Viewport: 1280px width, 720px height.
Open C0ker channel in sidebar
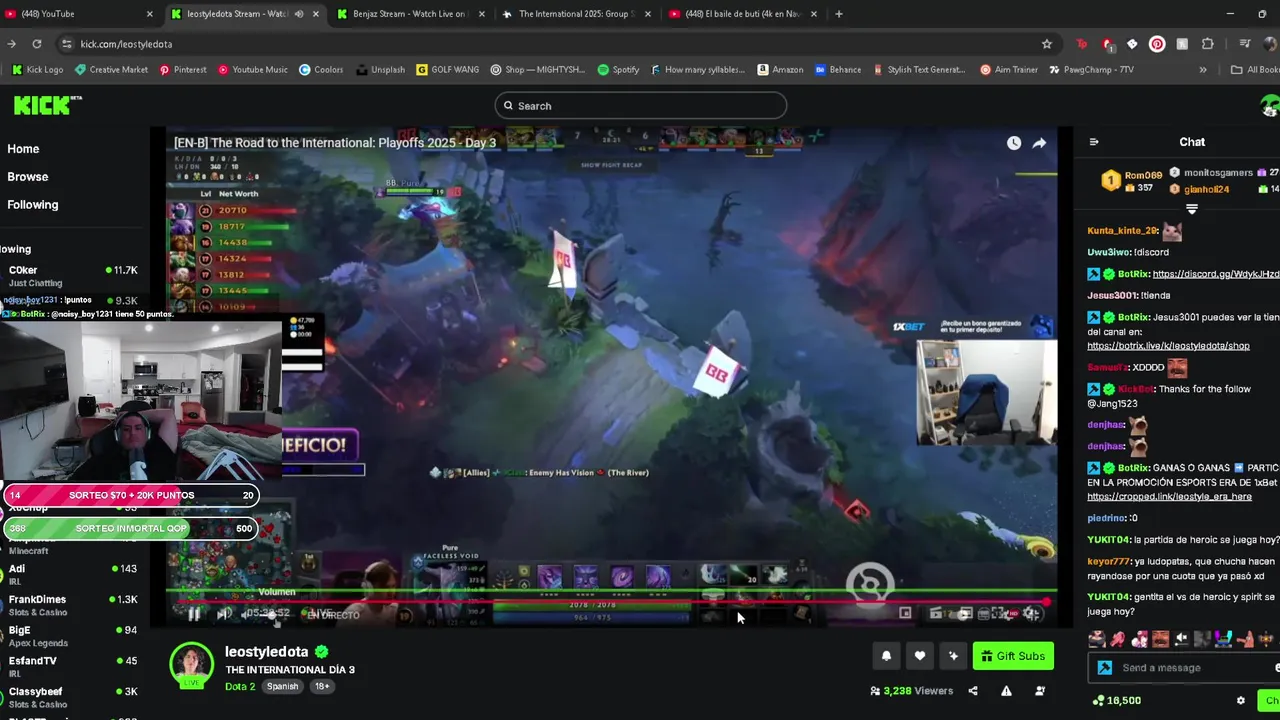70,276
